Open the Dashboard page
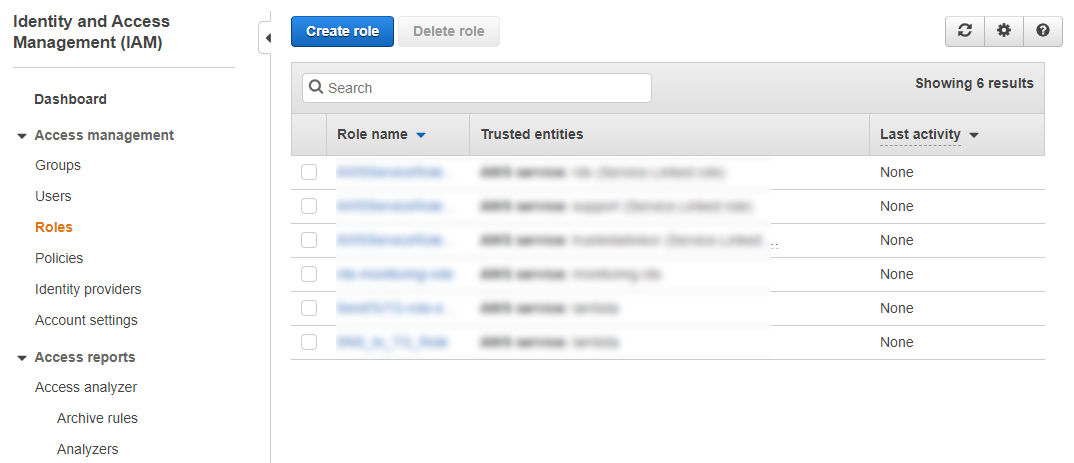Screen dimensions: 1074x463 coord(70,99)
